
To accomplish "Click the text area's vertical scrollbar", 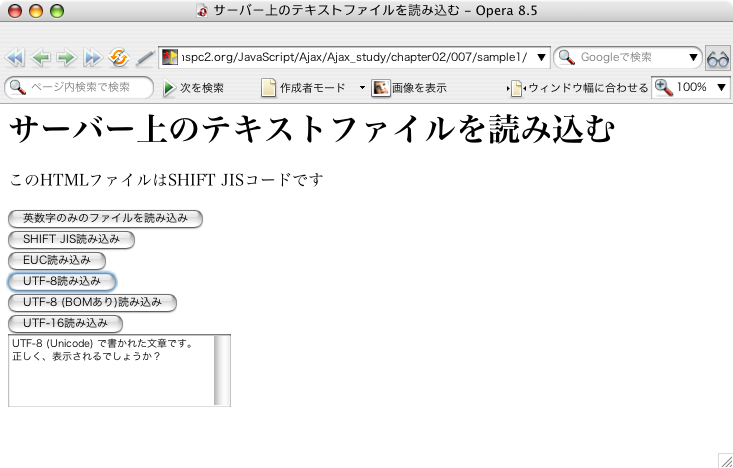I will coord(222,370).
